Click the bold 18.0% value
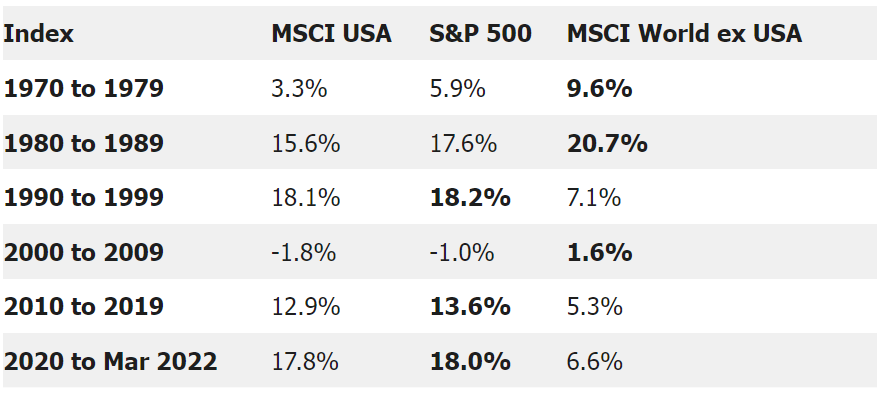 [x=470, y=362]
